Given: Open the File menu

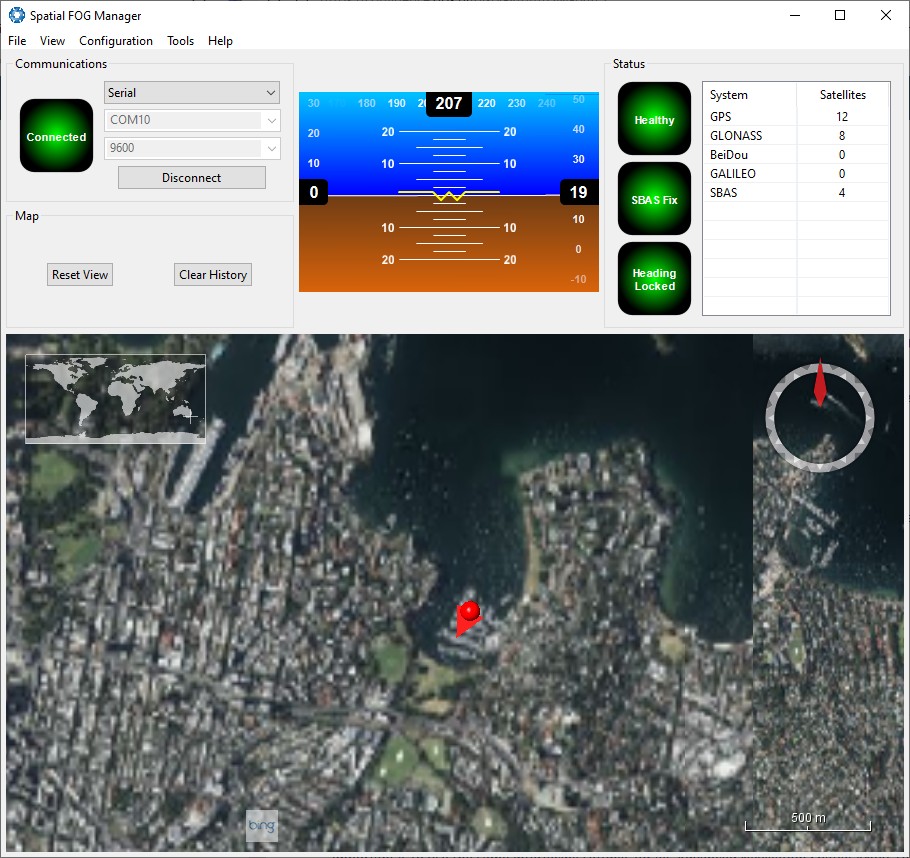Looking at the screenshot, I should pyautogui.click(x=17, y=41).
